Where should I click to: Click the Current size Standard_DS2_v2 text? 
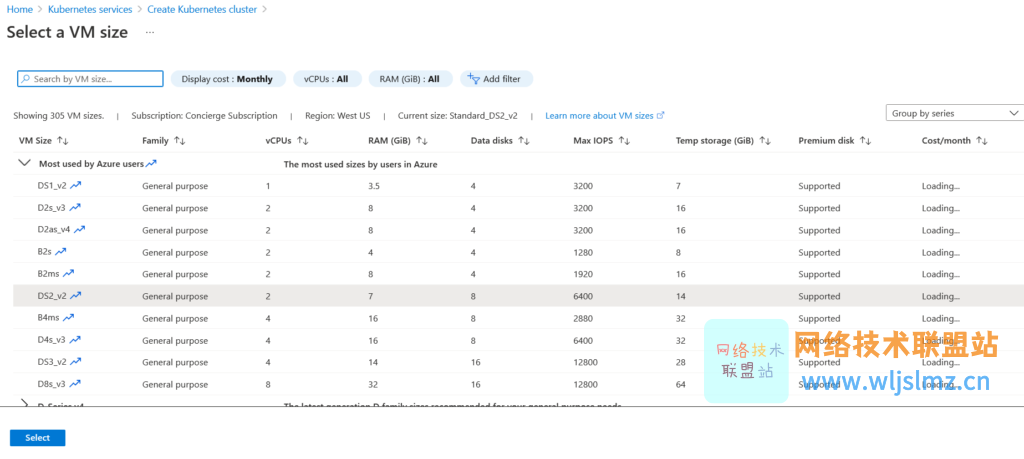pyautogui.click(x=458, y=116)
